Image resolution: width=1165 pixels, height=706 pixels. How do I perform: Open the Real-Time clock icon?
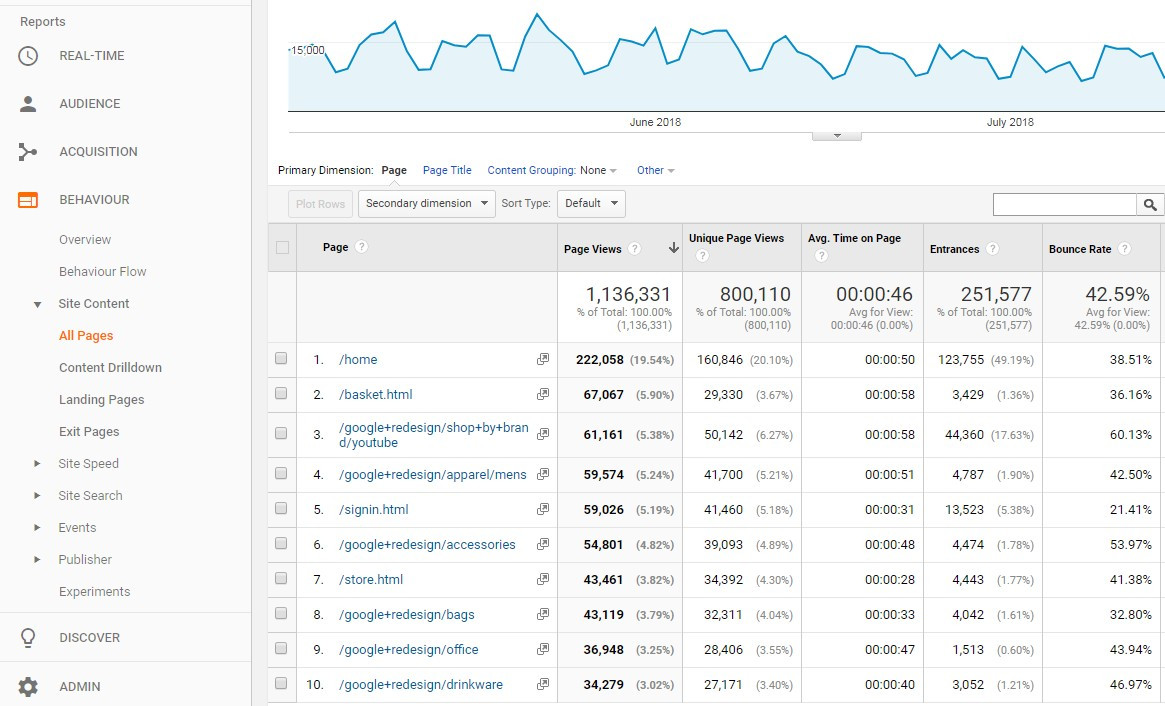pos(28,56)
